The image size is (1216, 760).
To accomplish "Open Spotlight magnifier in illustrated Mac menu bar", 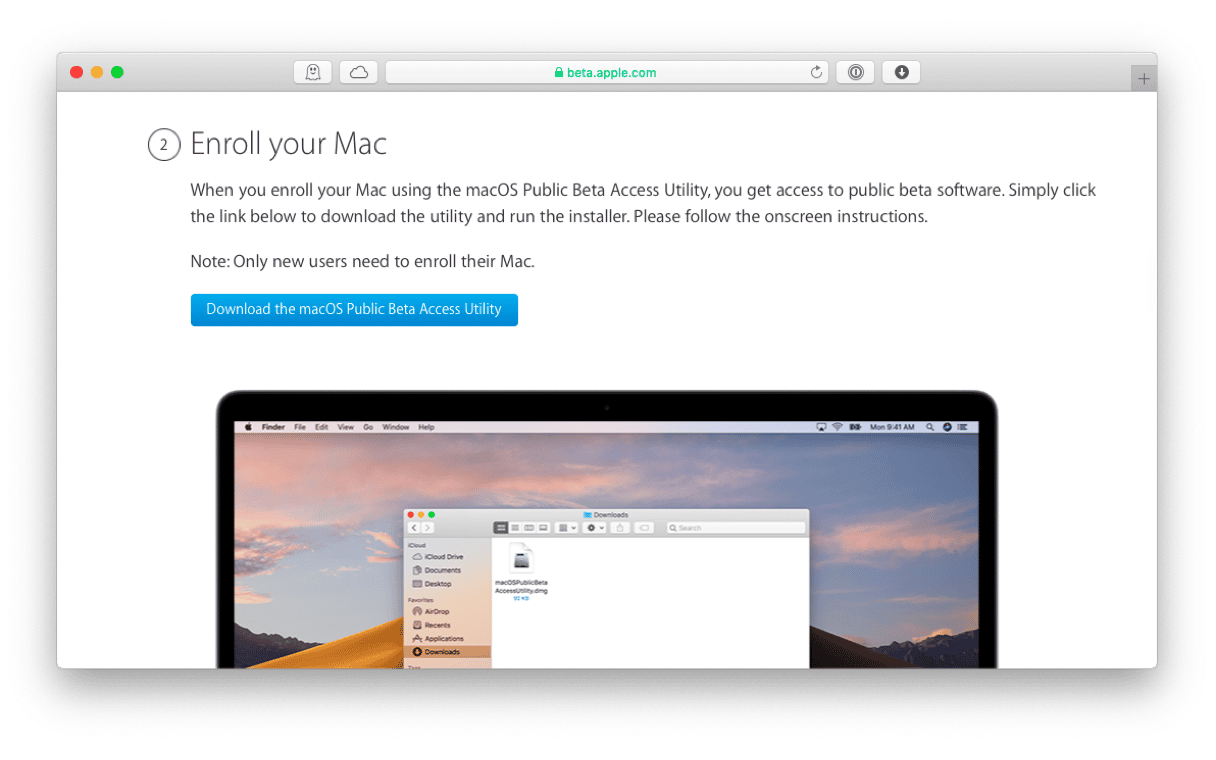I will coord(930,427).
